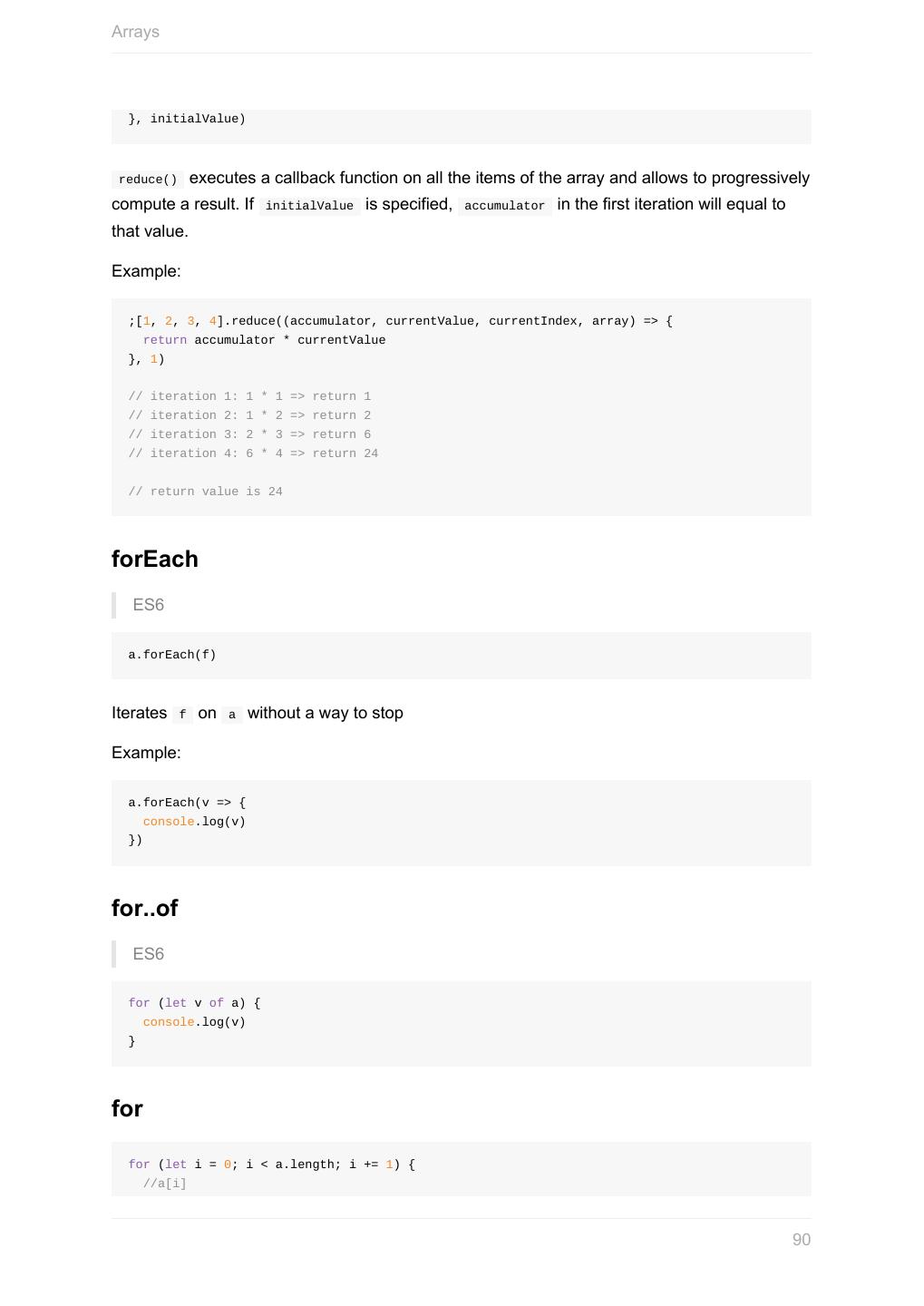Click the ES6 note under forEach
This screenshot has width=924, height=1306.
pos(148,605)
